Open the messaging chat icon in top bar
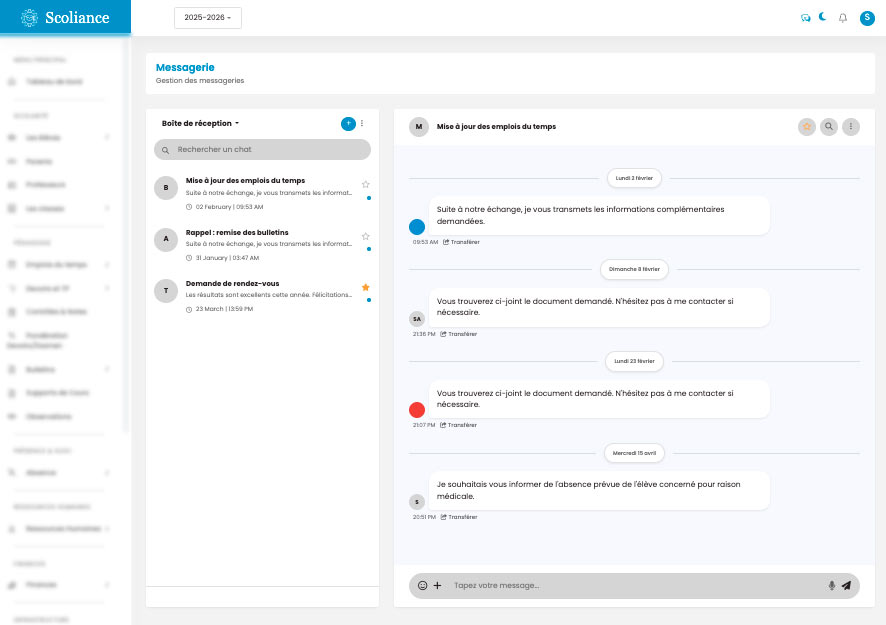This screenshot has width=886, height=625. pyautogui.click(x=805, y=18)
